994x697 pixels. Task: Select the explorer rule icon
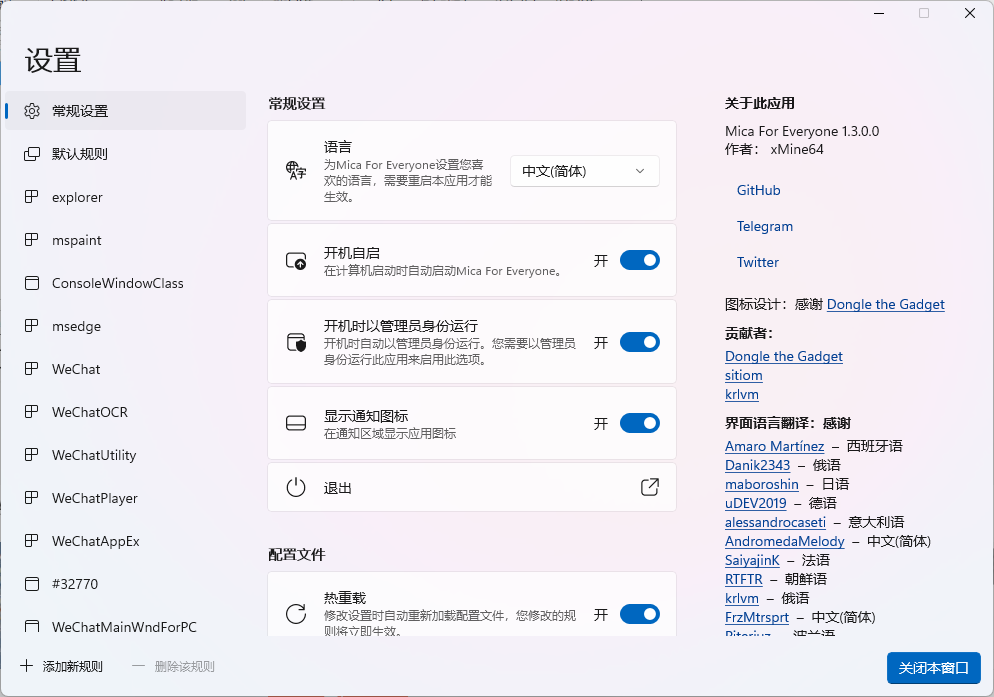pyautogui.click(x=31, y=197)
